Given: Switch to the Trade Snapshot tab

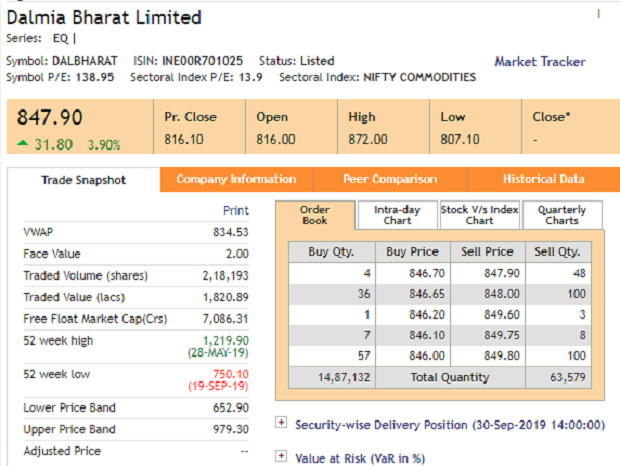Looking at the screenshot, I should pyautogui.click(x=84, y=180).
